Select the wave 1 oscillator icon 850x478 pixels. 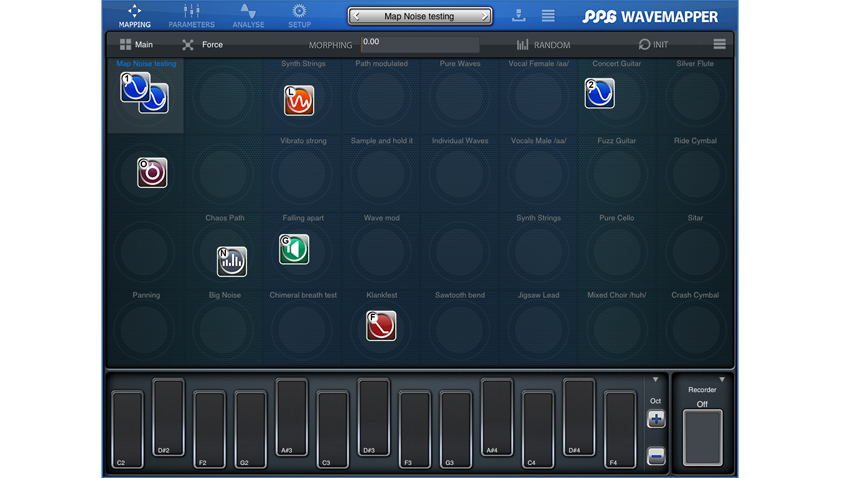coord(134,87)
